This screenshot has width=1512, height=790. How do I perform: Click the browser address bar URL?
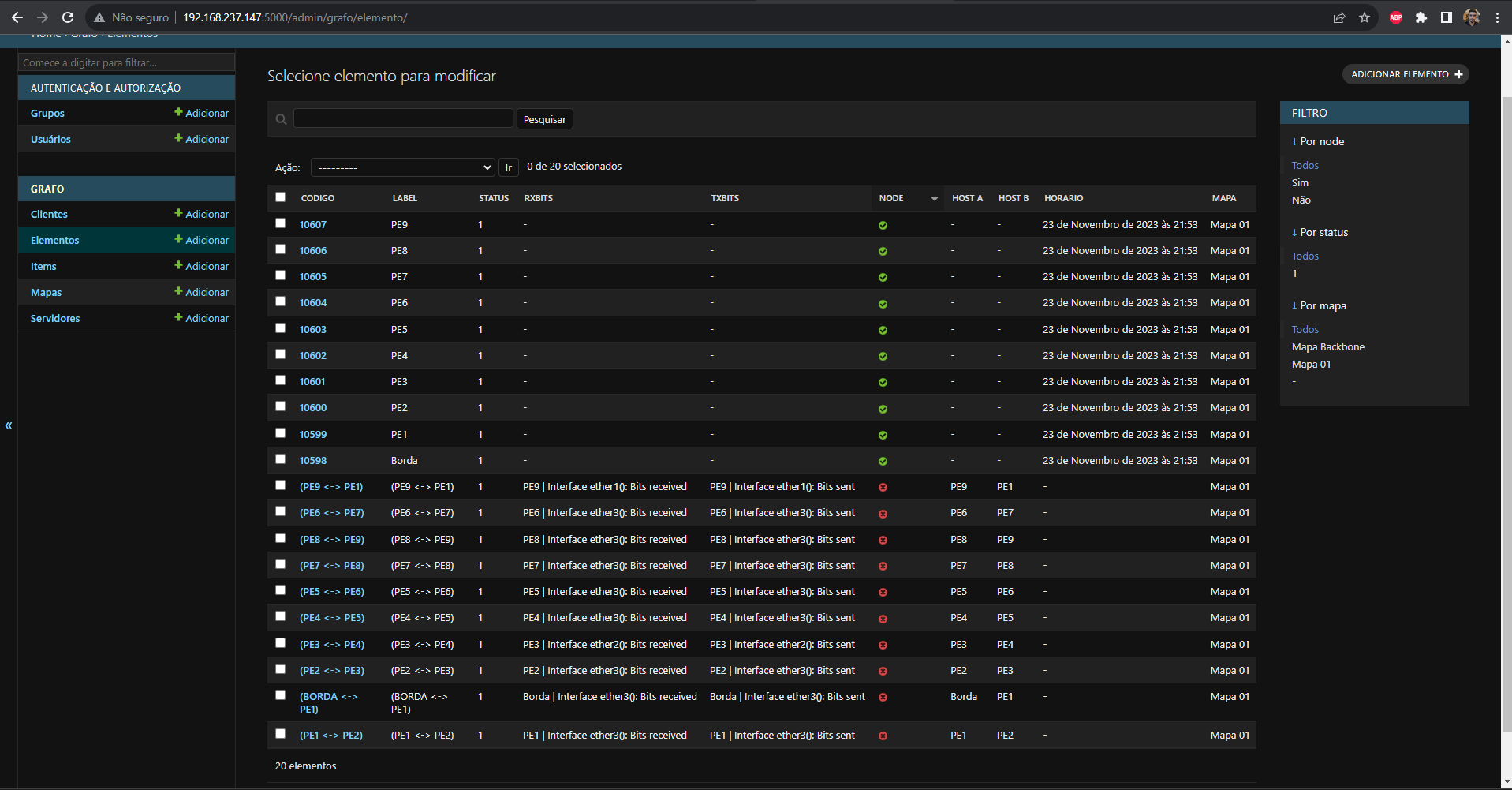(295, 17)
